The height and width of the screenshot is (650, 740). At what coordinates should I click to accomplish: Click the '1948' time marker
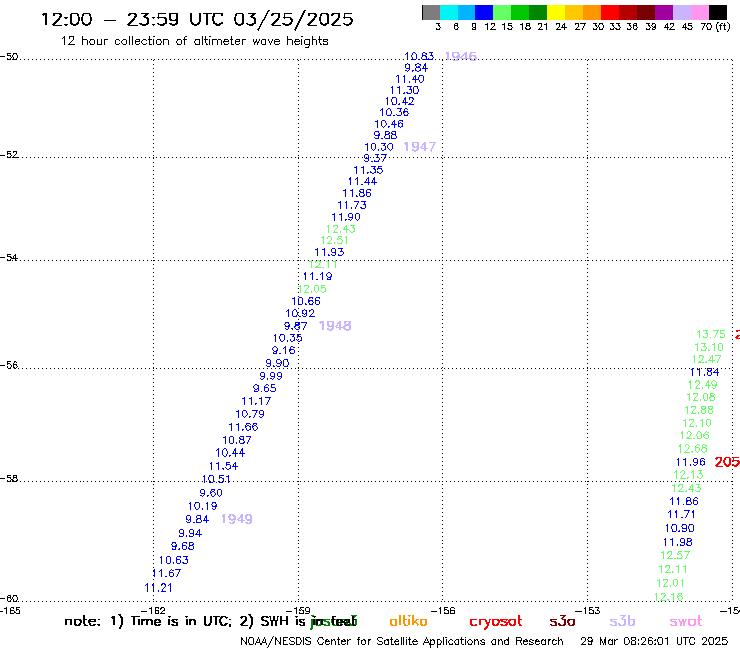pos(335,326)
